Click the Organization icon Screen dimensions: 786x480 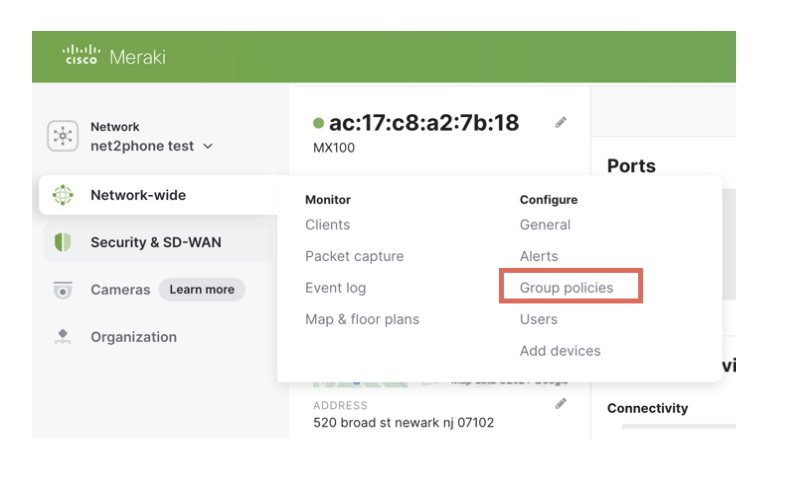63,337
